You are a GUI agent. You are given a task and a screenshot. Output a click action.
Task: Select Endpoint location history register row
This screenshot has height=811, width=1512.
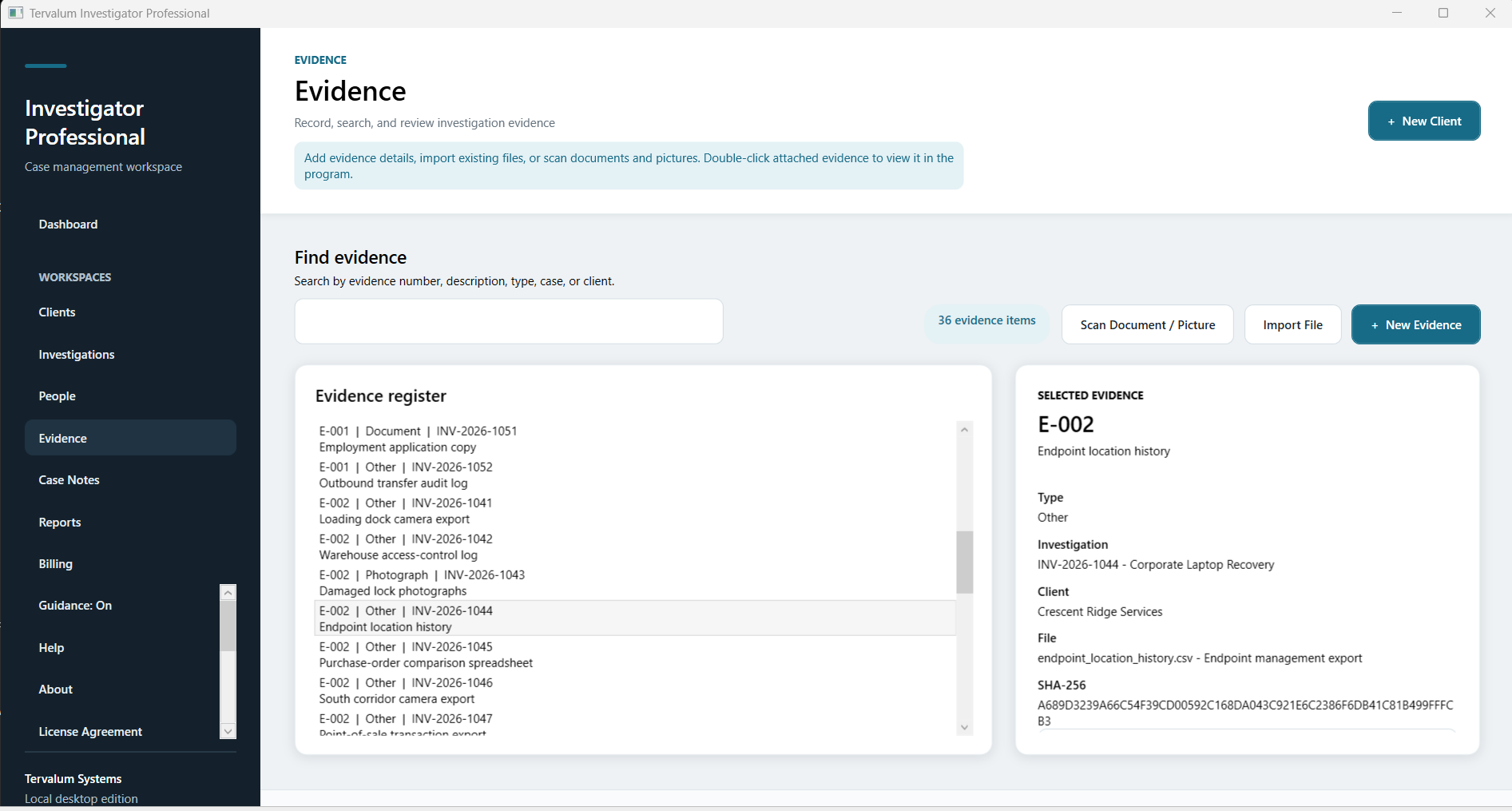(x=636, y=618)
